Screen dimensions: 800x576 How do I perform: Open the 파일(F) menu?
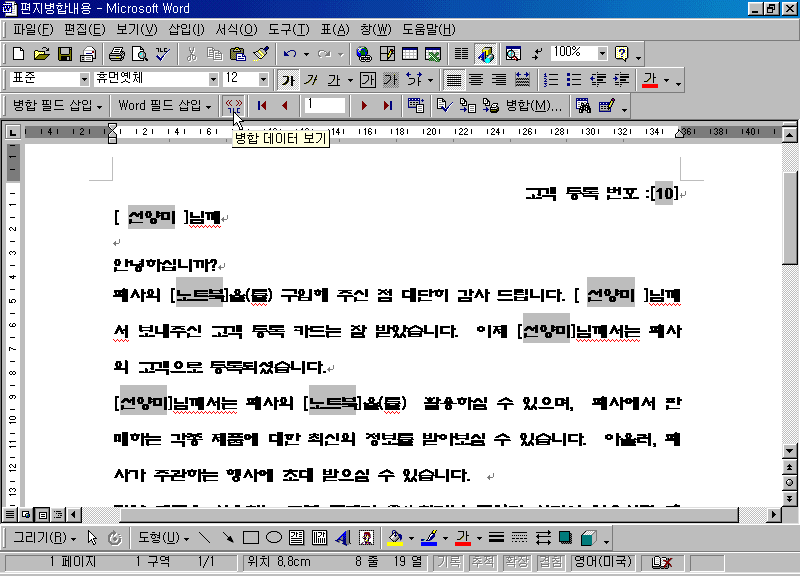pos(33,30)
